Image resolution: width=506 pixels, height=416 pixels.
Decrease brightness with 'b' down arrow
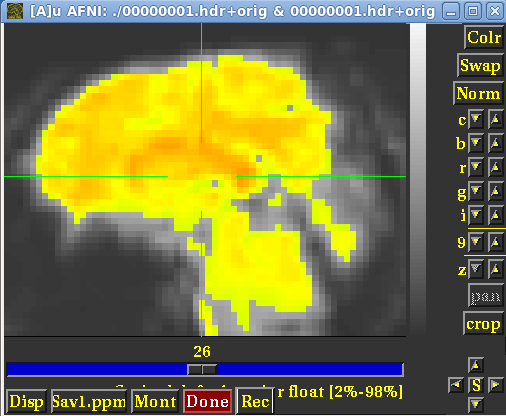tap(476, 143)
